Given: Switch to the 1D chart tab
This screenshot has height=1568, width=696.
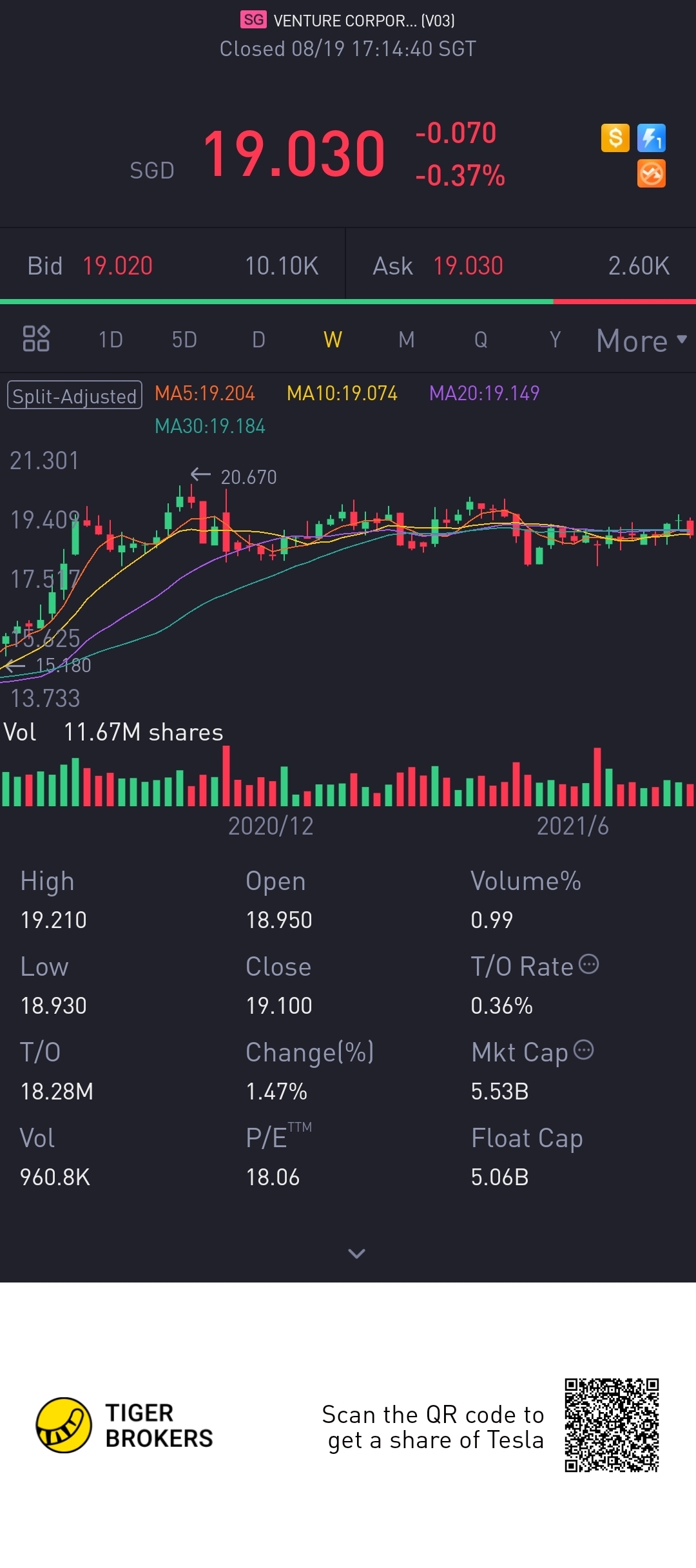Looking at the screenshot, I should 110,340.
